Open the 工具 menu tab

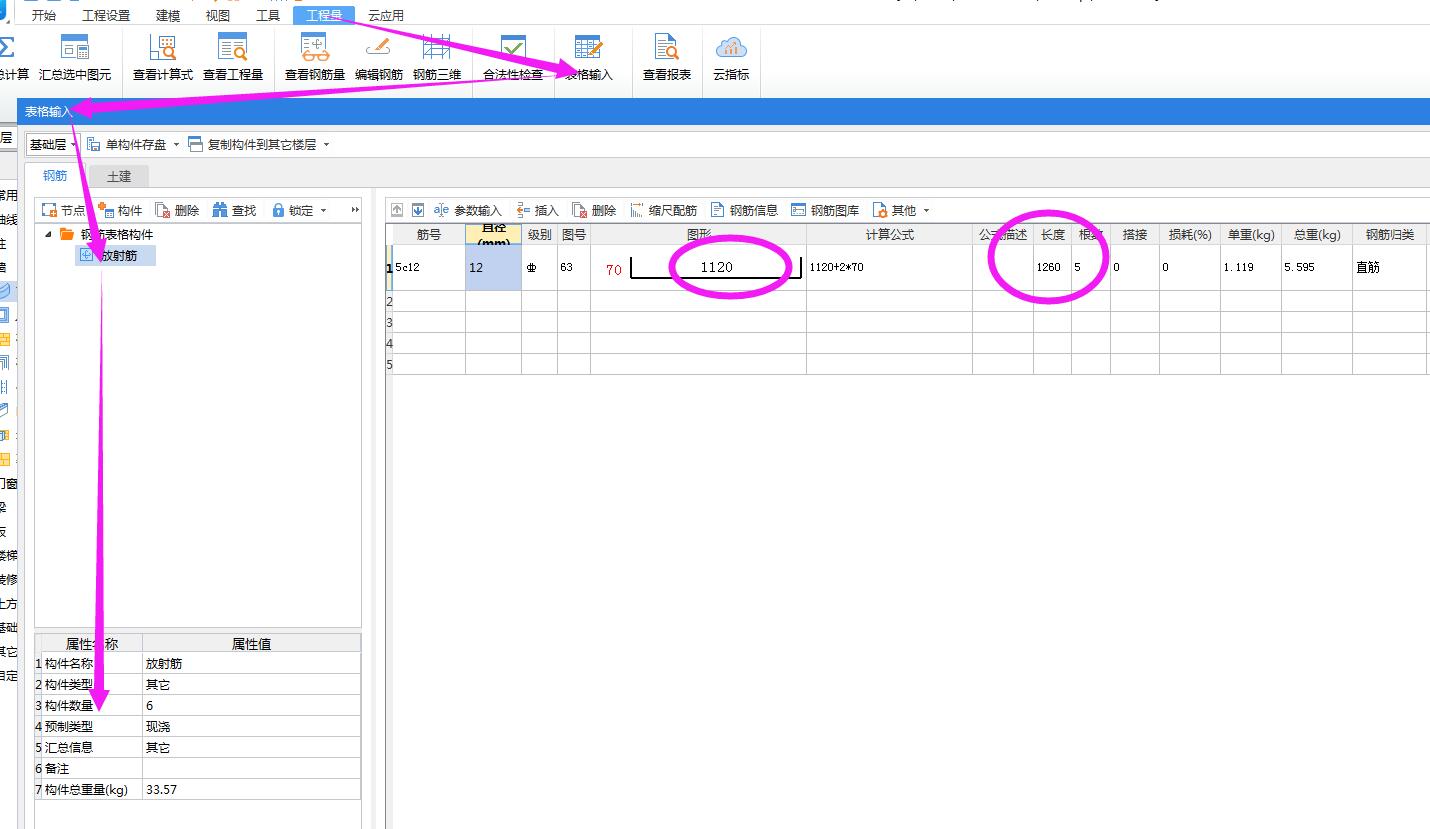pos(268,15)
